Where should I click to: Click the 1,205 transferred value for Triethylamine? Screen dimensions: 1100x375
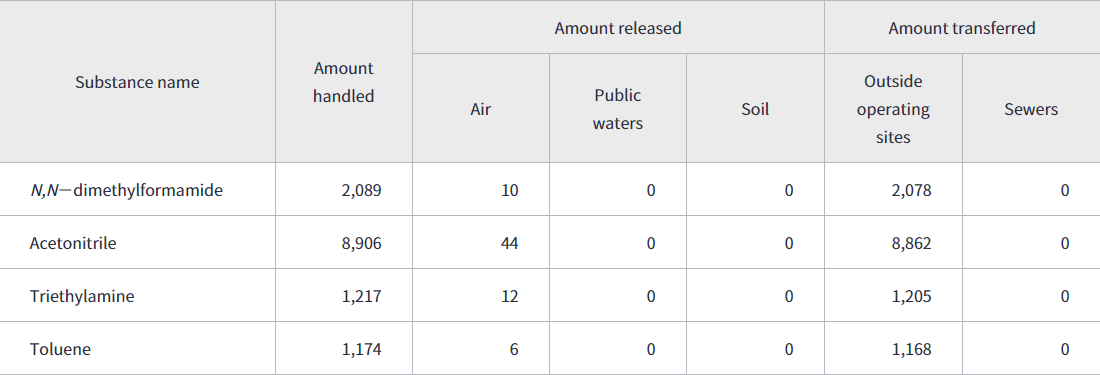coord(912,296)
